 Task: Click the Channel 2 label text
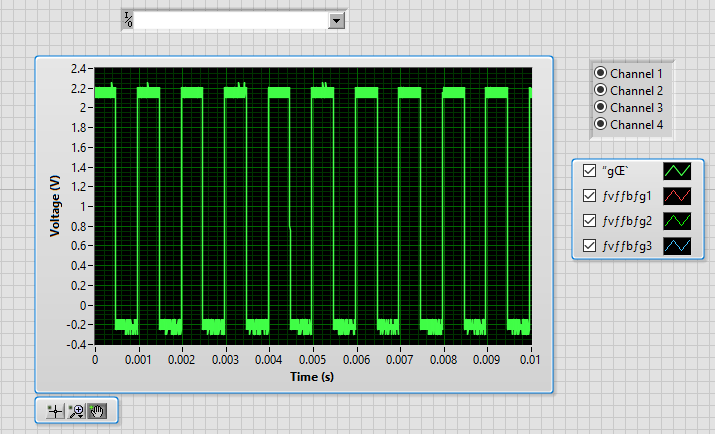tap(637, 91)
